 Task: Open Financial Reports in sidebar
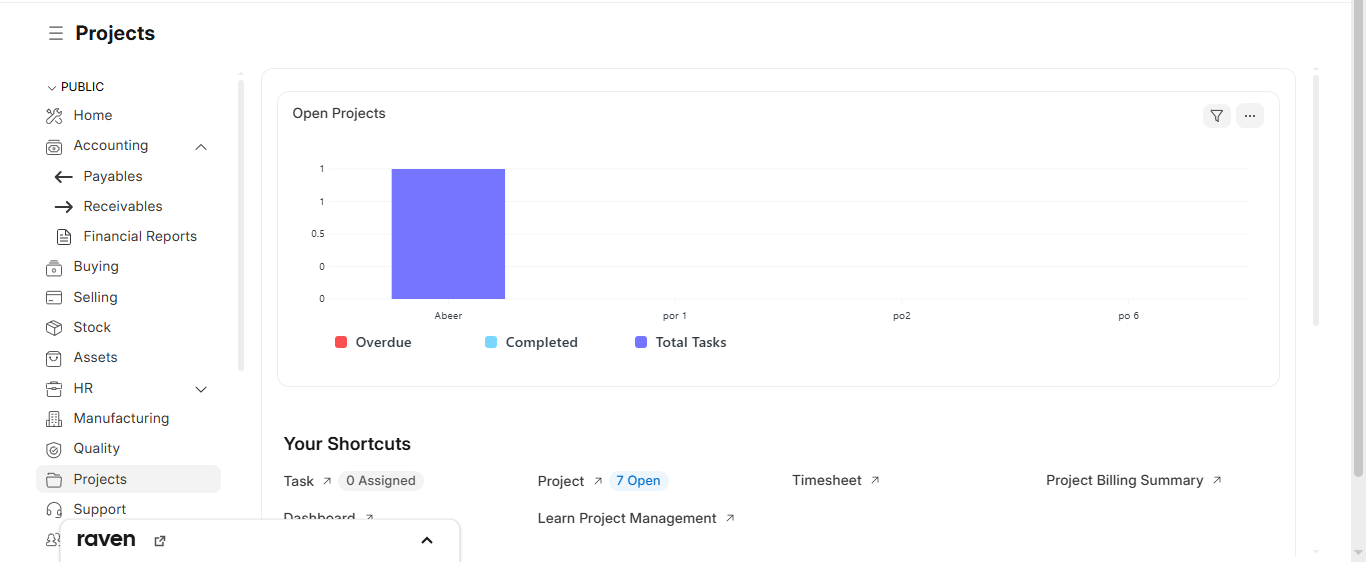tap(139, 237)
